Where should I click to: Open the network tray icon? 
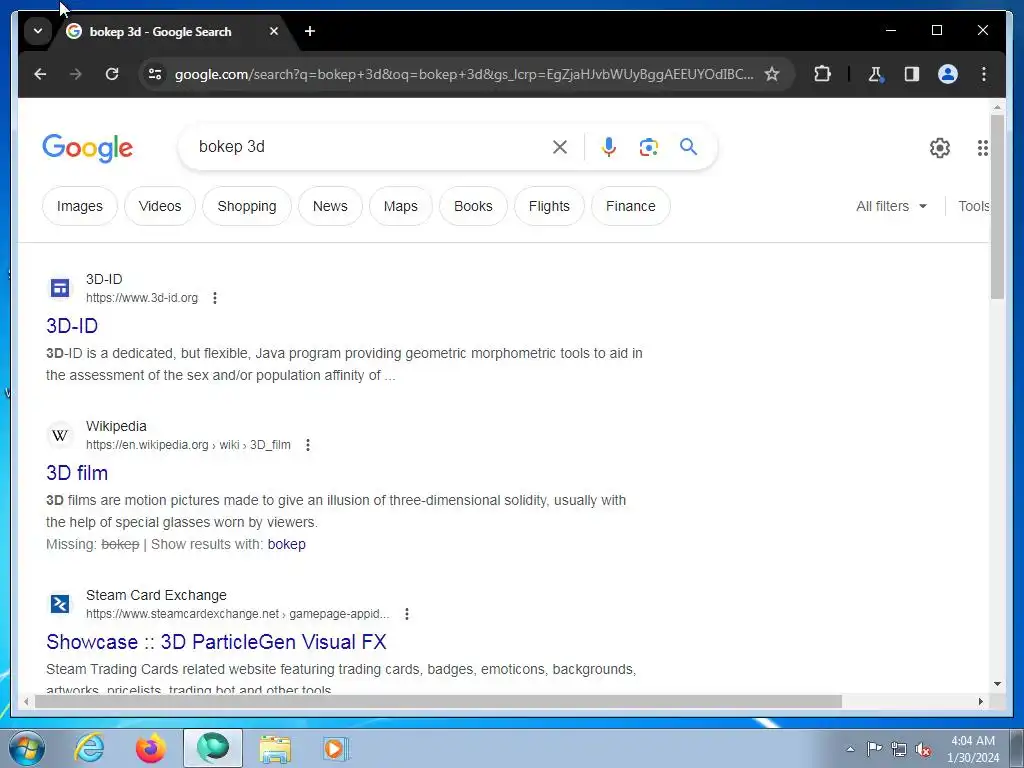(x=899, y=749)
